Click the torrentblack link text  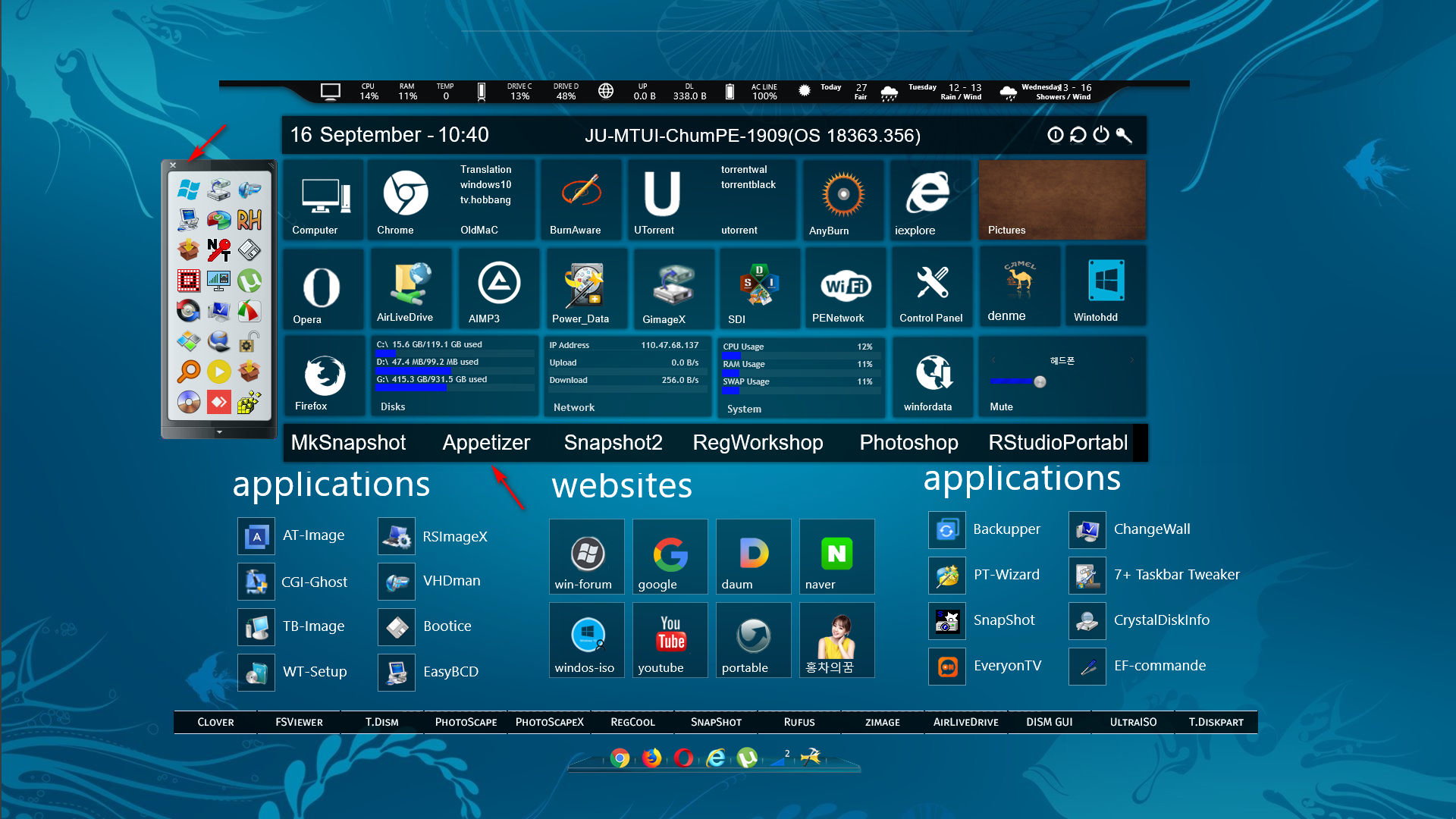coord(748,184)
